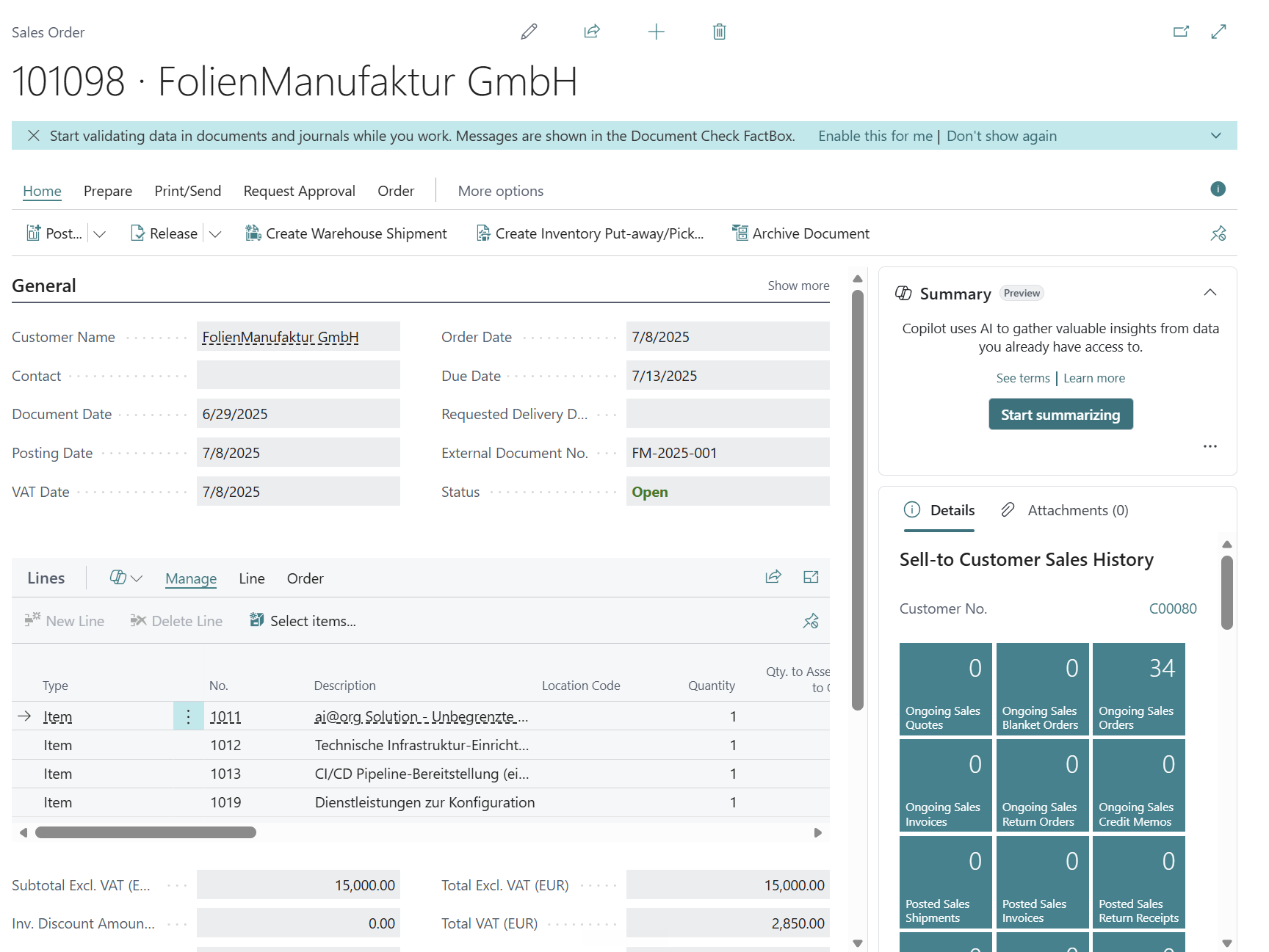The width and height of the screenshot is (1269, 952).
Task: Select the Details tab
Action: click(x=939, y=510)
